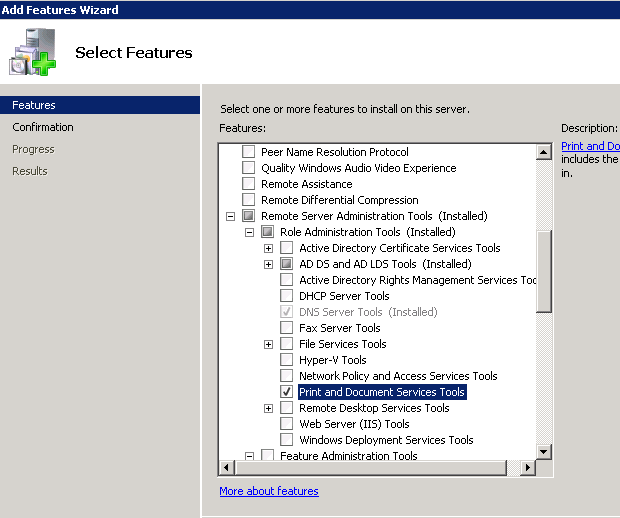Expand the File Services Tools node
Image resolution: width=620 pixels, height=518 pixels.
coord(268,344)
